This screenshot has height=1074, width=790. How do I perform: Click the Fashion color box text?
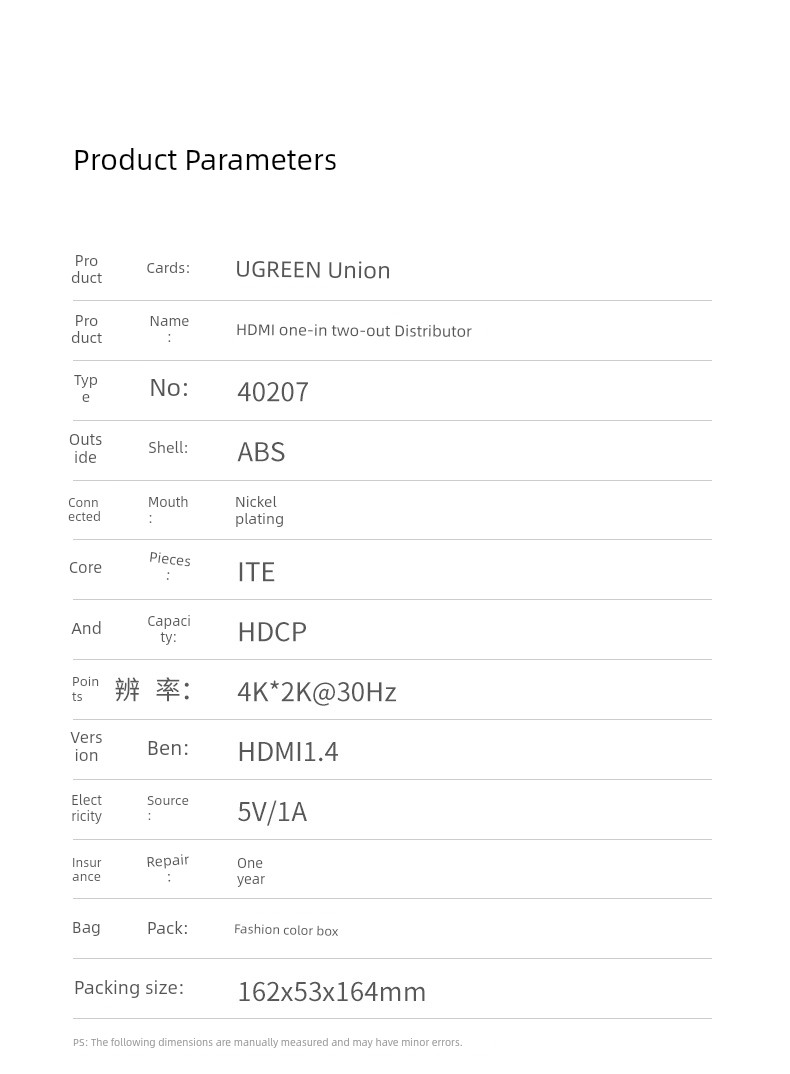click(x=286, y=930)
